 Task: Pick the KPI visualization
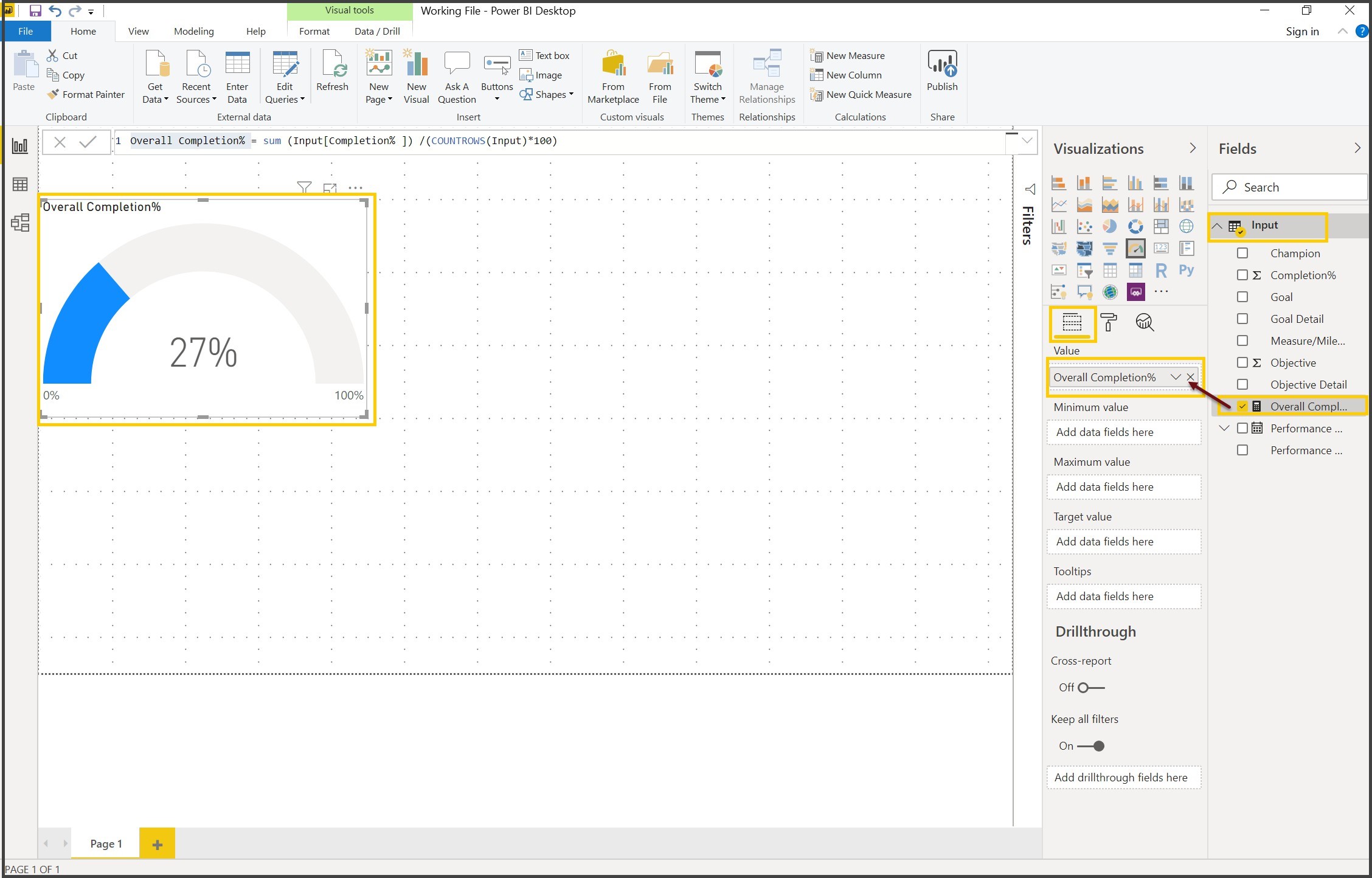[1059, 270]
